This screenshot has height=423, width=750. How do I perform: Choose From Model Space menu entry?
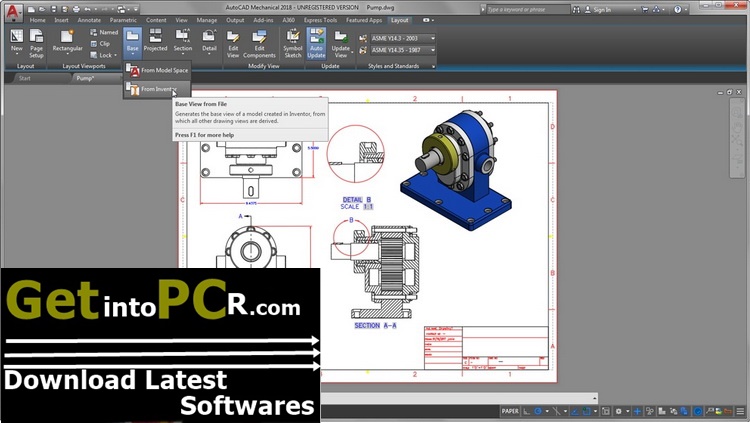157,70
